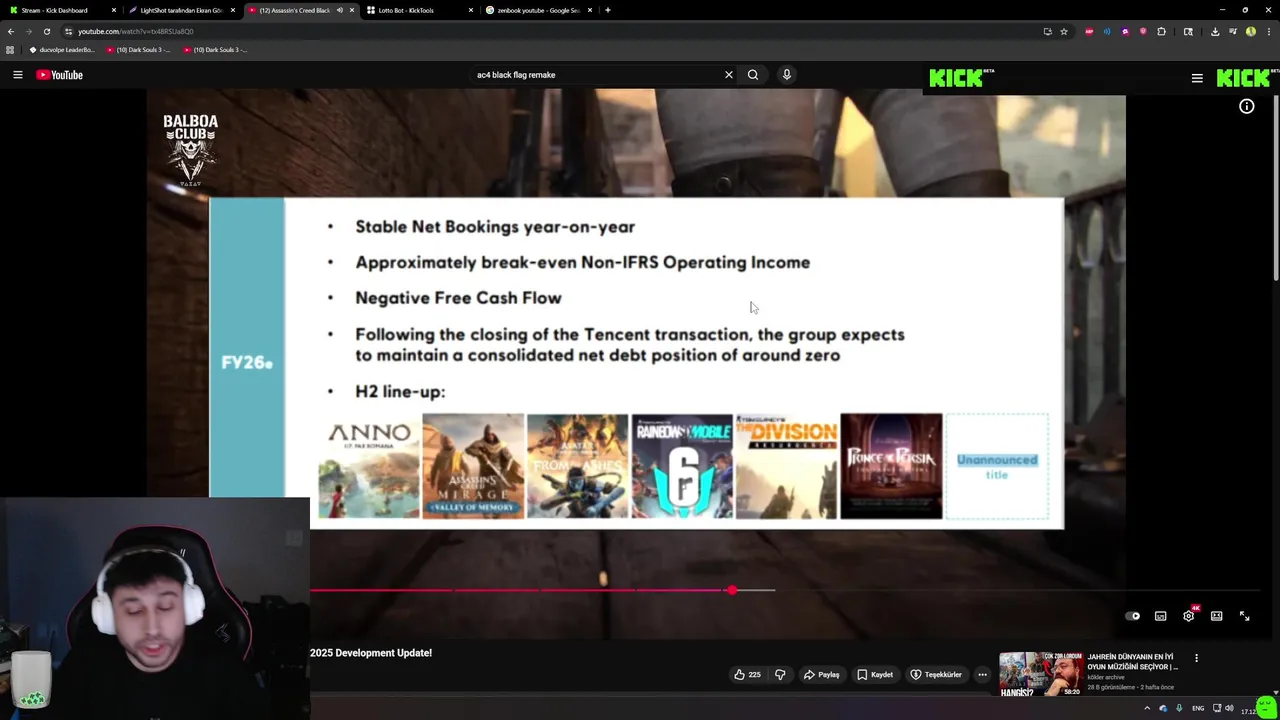The width and height of the screenshot is (1280, 720).
Task: Dislike the video
Action: 780,674
